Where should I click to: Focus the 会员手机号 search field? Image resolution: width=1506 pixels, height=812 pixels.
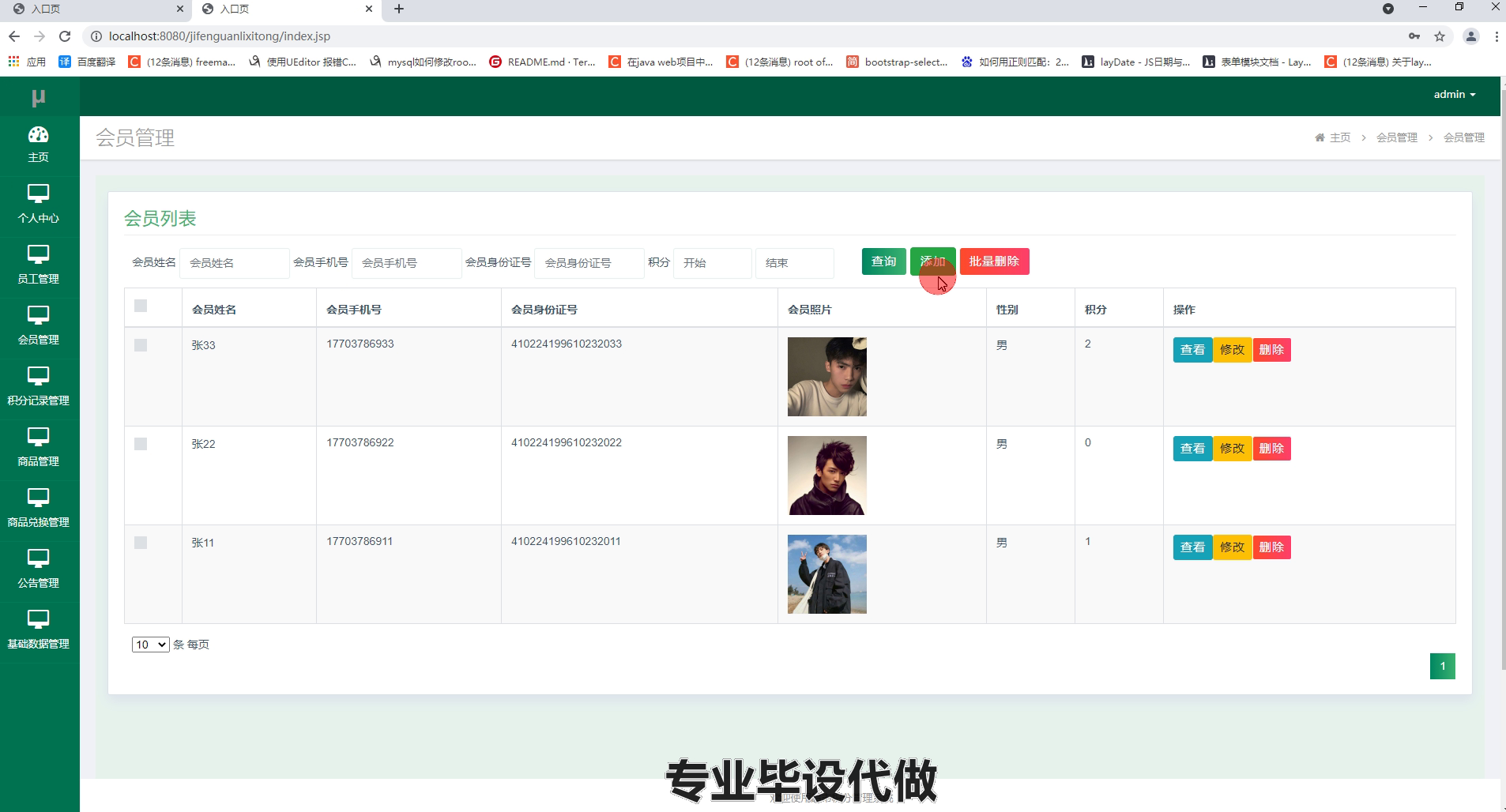pos(406,263)
